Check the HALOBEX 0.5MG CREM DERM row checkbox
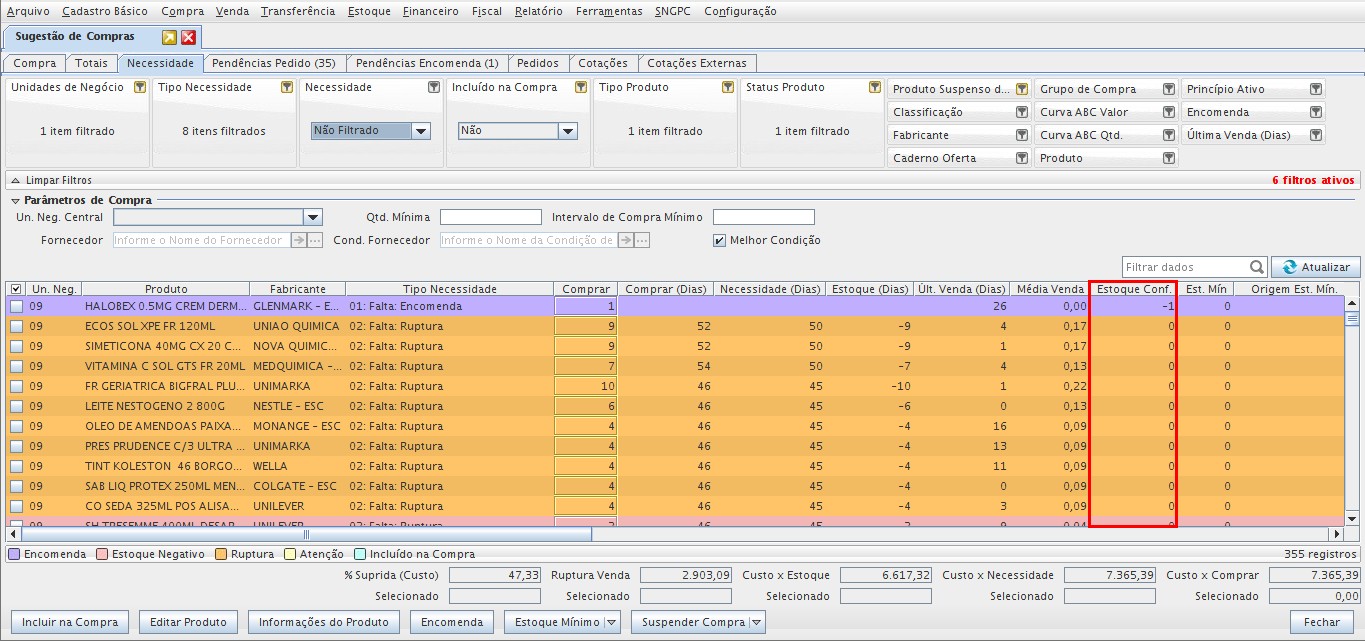 point(16,306)
